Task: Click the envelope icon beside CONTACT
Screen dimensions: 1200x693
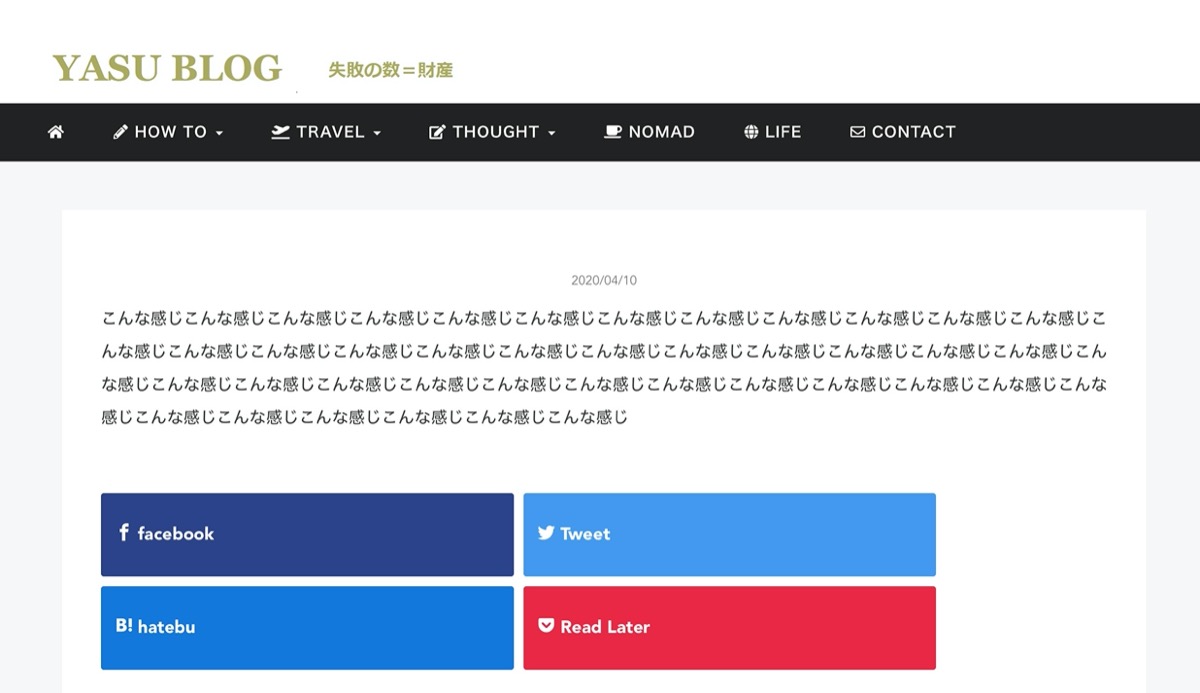Action: point(857,132)
